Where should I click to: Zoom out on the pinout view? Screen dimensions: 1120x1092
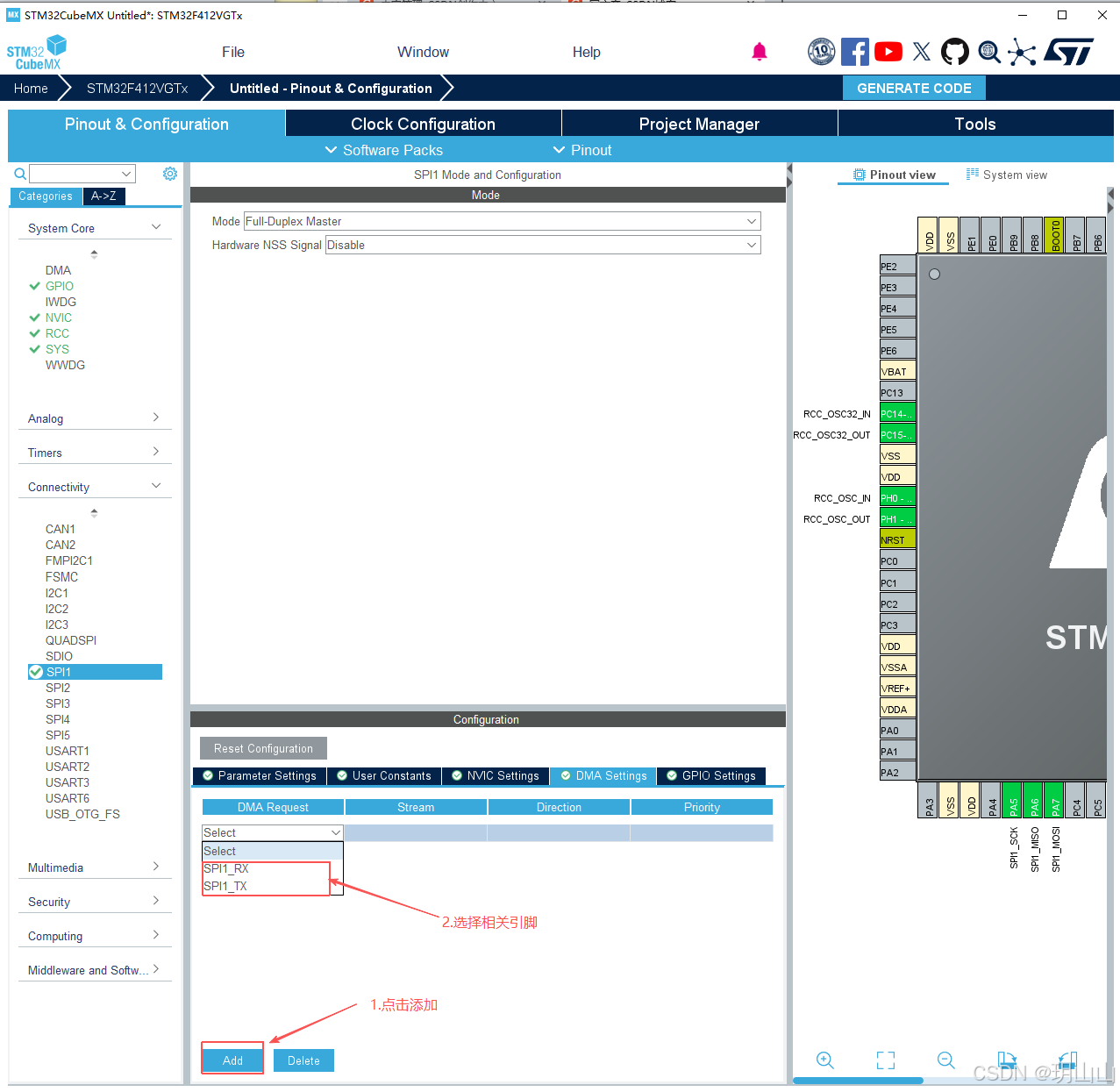tap(946, 1060)
